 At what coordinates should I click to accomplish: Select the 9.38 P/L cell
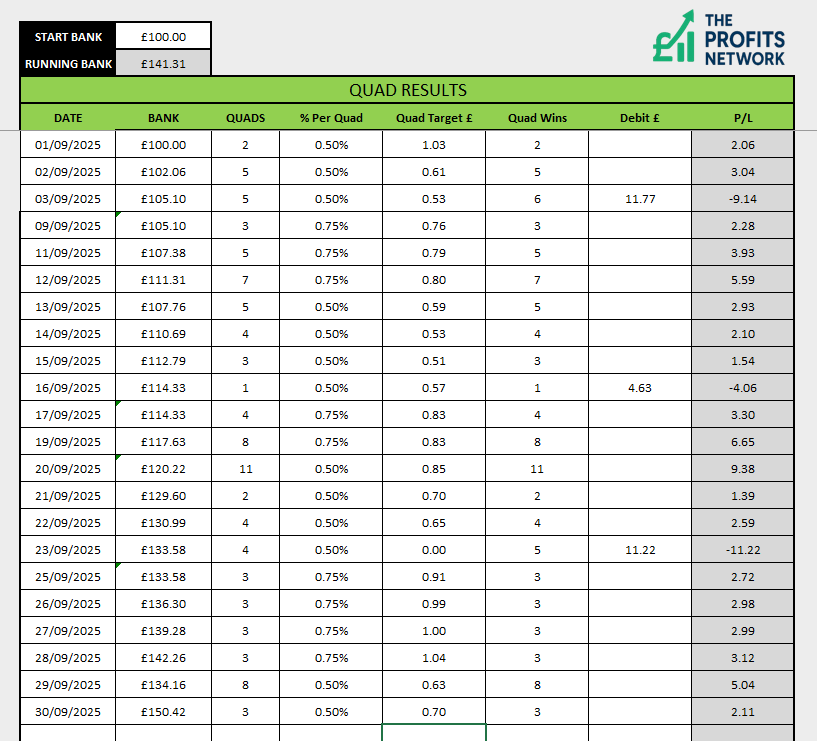point(743,469)
